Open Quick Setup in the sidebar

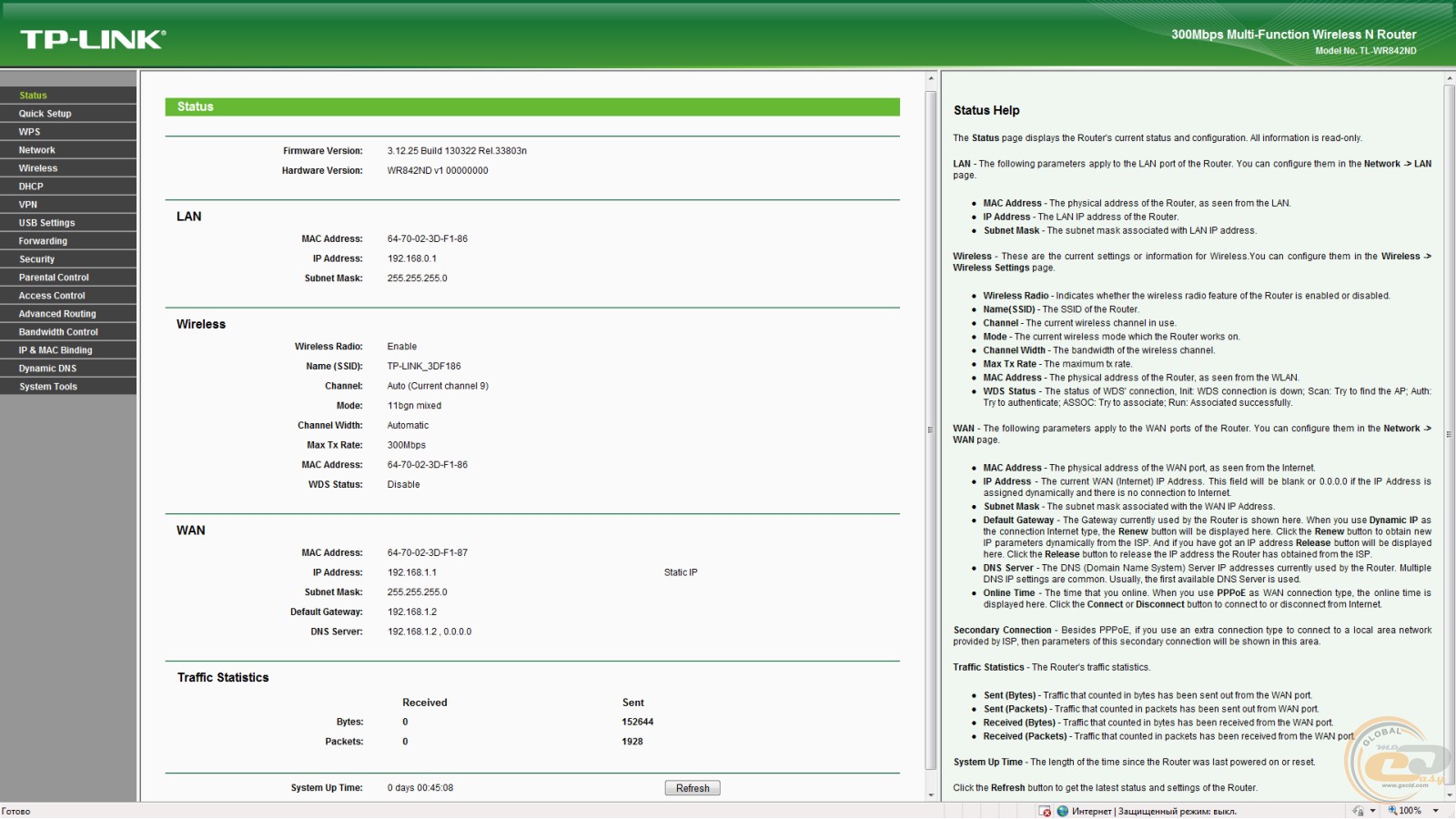point(68,114)
